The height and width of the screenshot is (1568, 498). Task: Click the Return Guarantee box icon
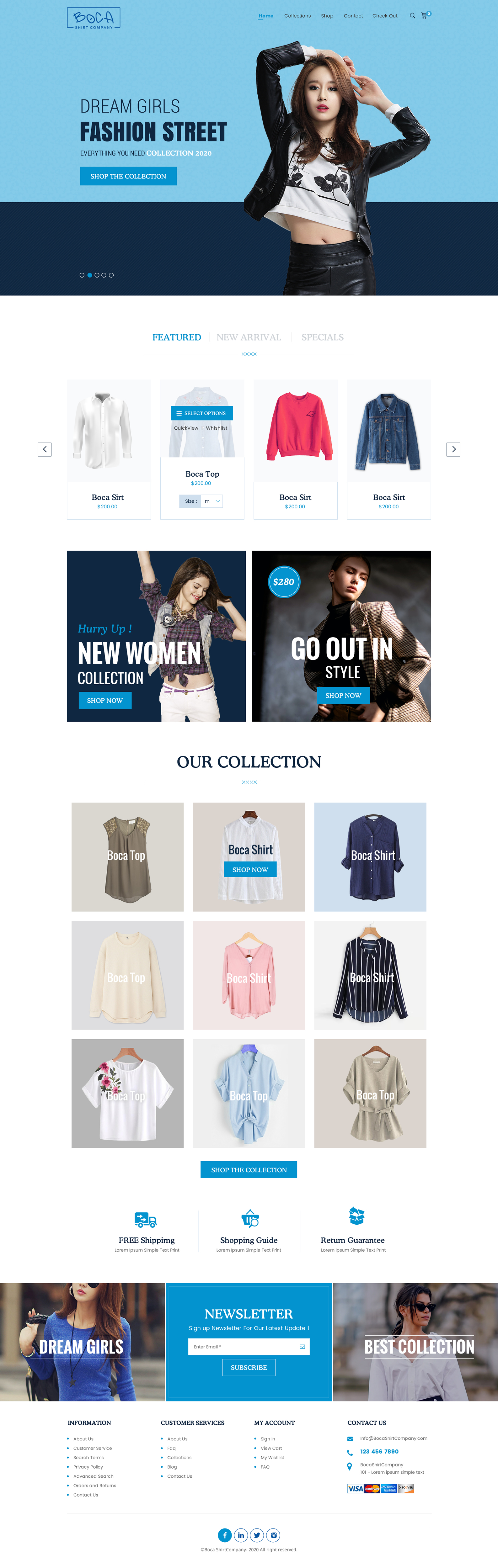pos(356,1216)
